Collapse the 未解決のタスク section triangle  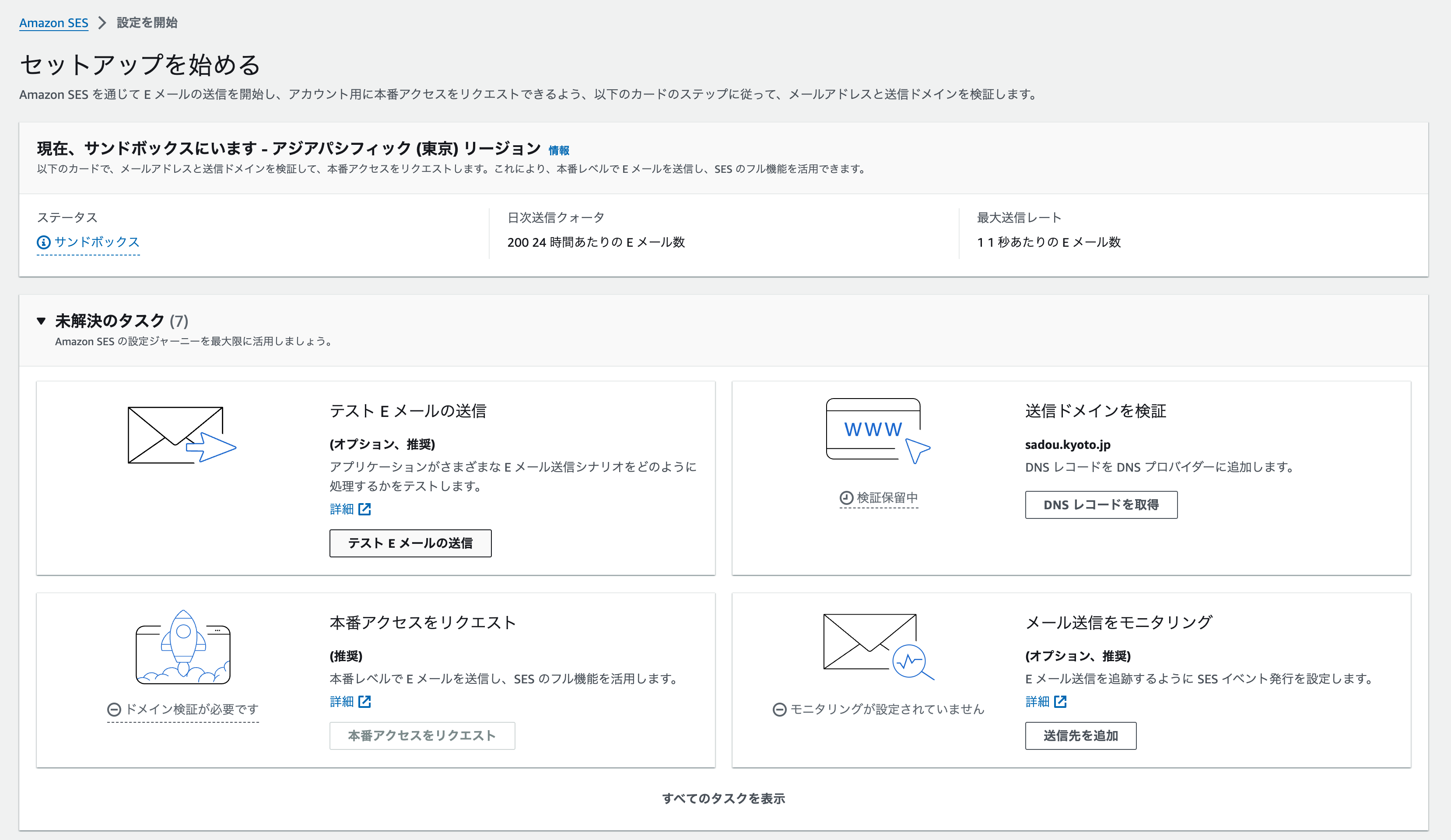pyautogui.click(x=41, y=321)
